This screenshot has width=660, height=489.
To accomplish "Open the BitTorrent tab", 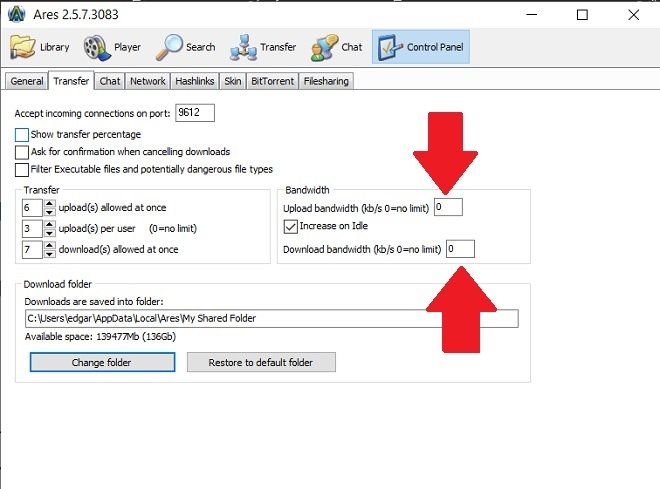I will (x=272, y=81).
